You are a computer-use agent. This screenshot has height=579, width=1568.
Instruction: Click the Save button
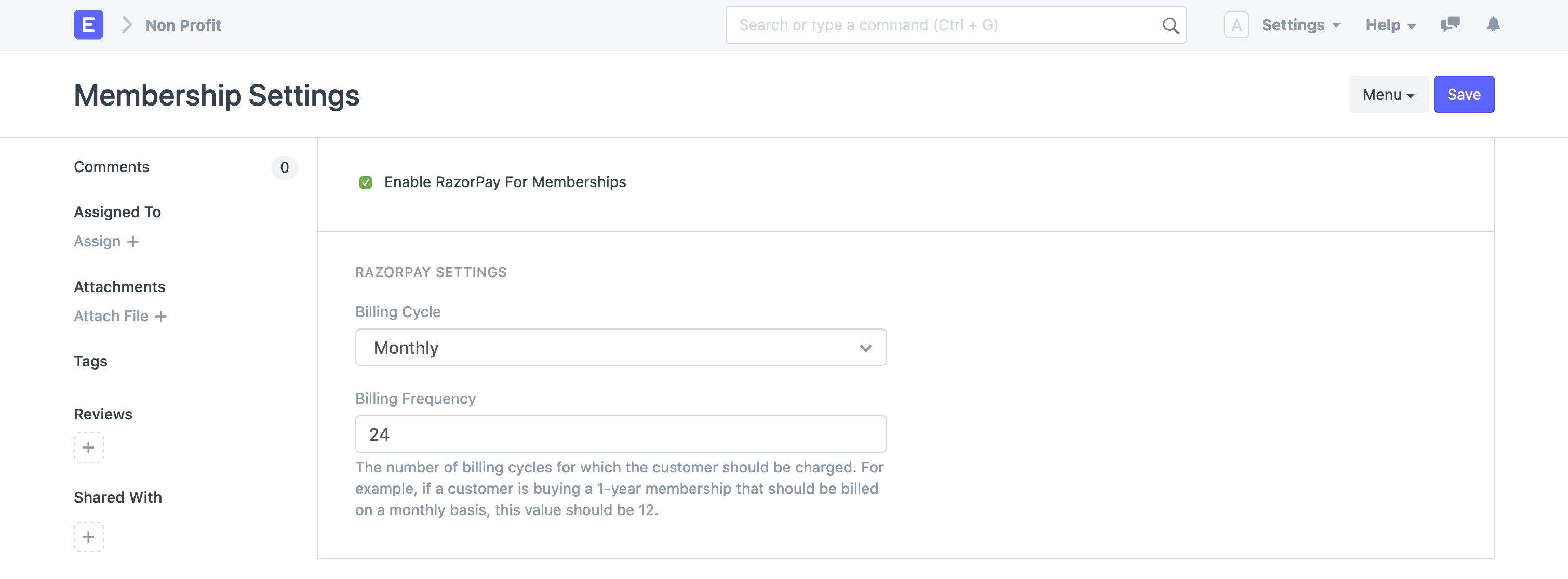1463,95
